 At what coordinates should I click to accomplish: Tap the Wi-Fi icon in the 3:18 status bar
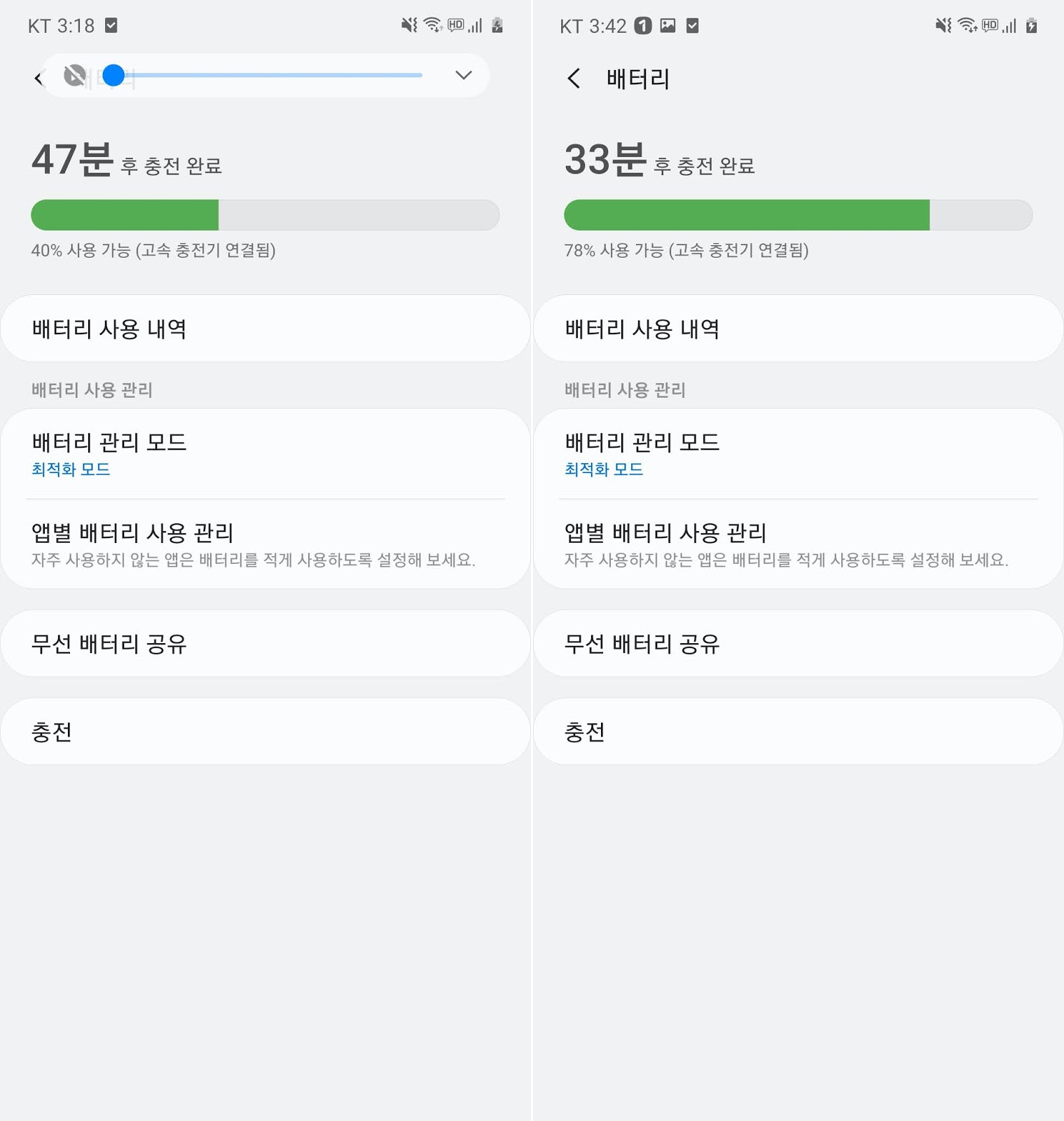[x=432, y=26]
